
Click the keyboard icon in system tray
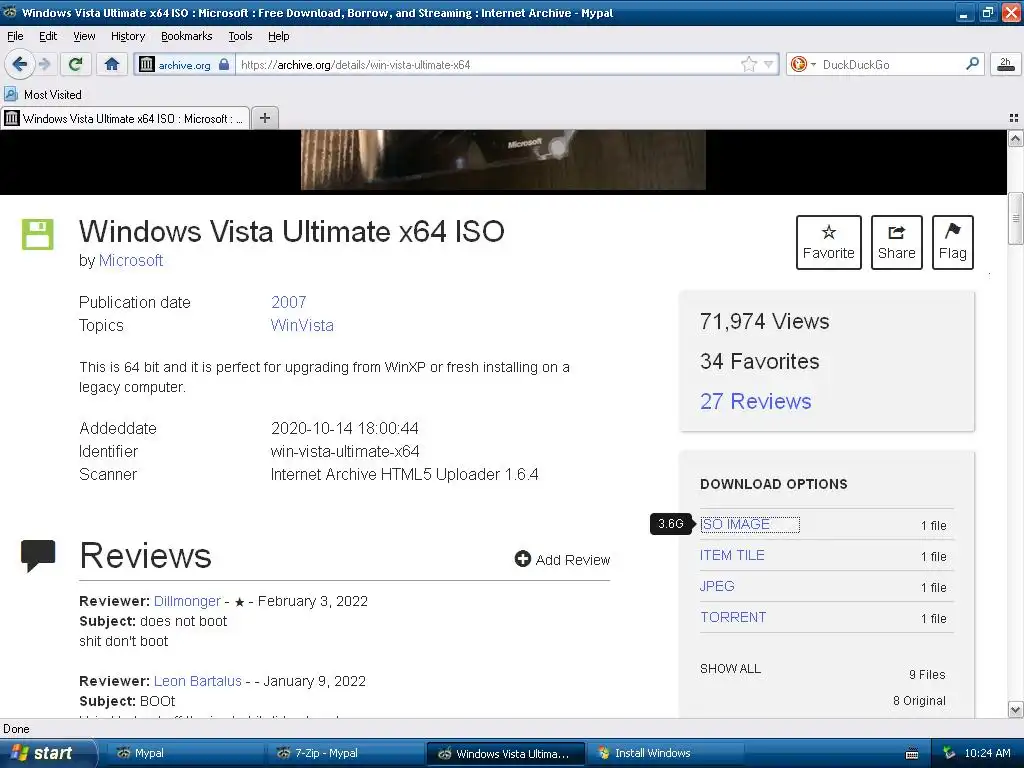[912, 754]
